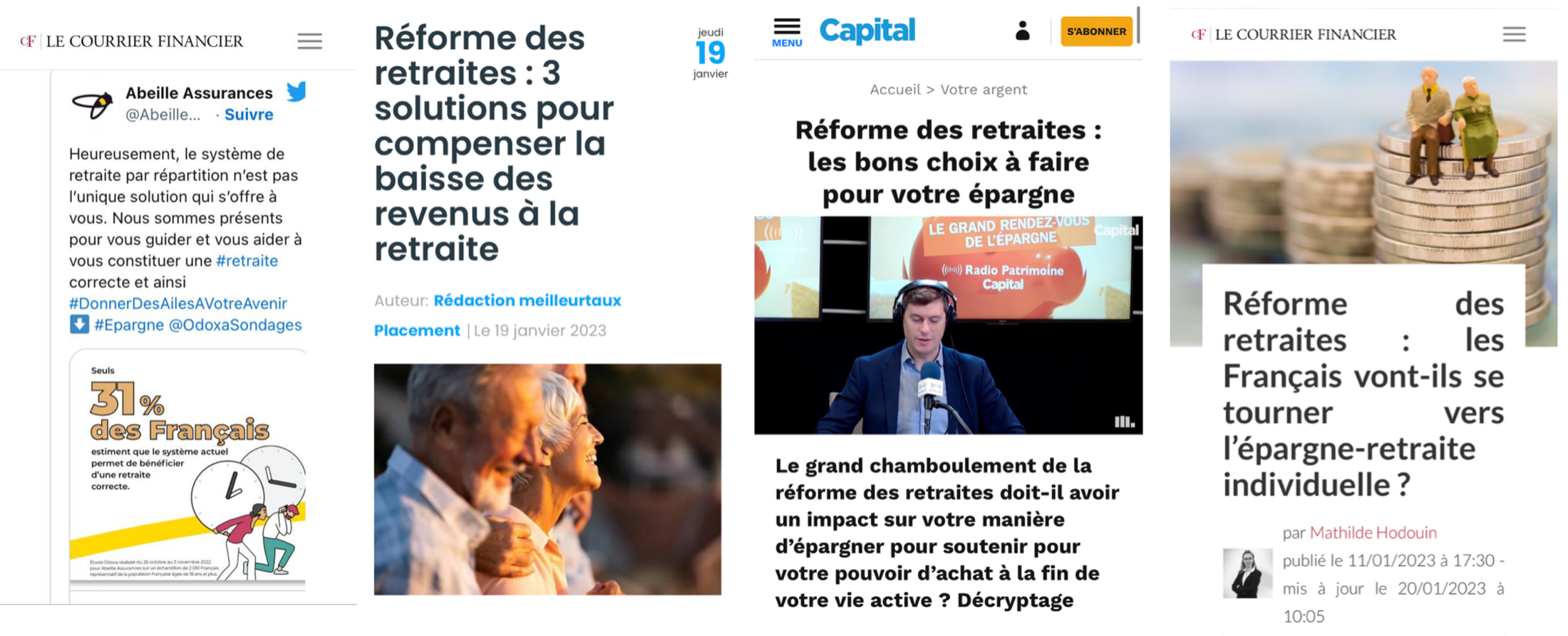Open the #DonnerDesAilesAVotreAvenir hashtag link
The height and width of the screenshot is (636, 1568).
point(178,303)
